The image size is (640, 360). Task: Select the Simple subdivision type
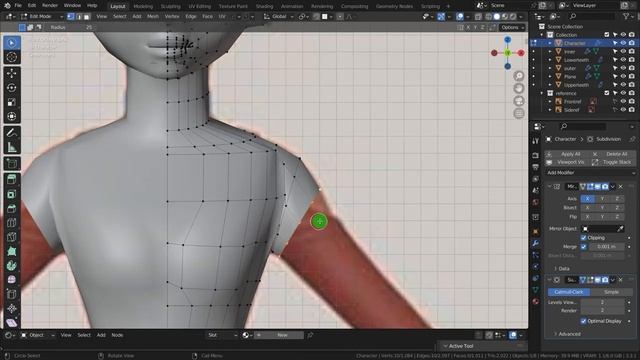coord(611,292)
